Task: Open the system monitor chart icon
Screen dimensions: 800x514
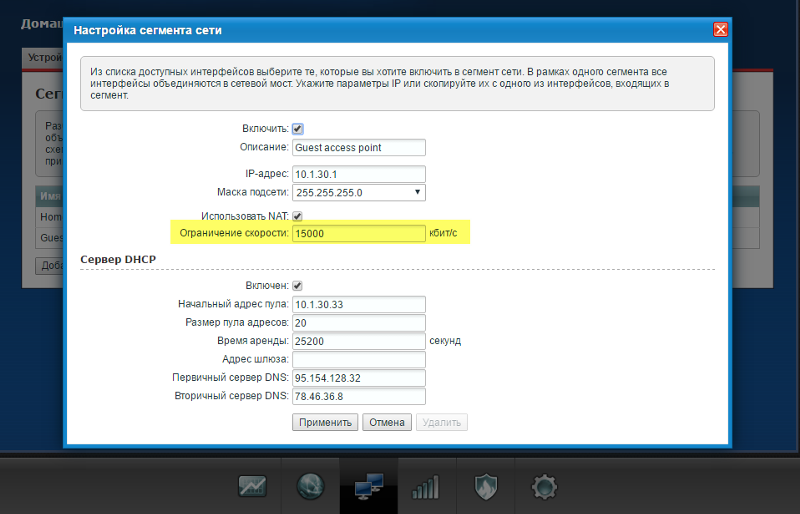Action: click(252, 486)
